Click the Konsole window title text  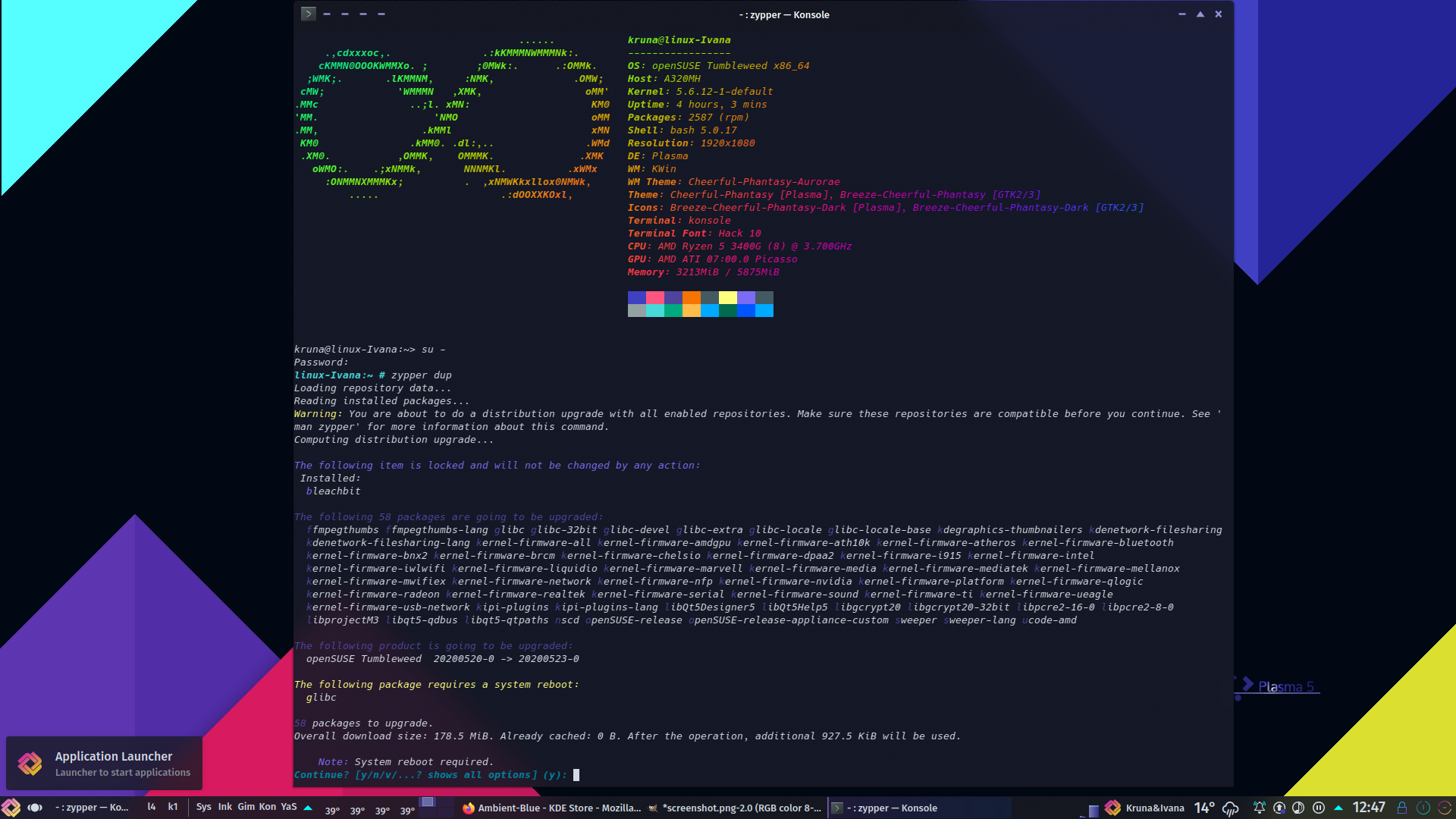click(x=784, y=14)
